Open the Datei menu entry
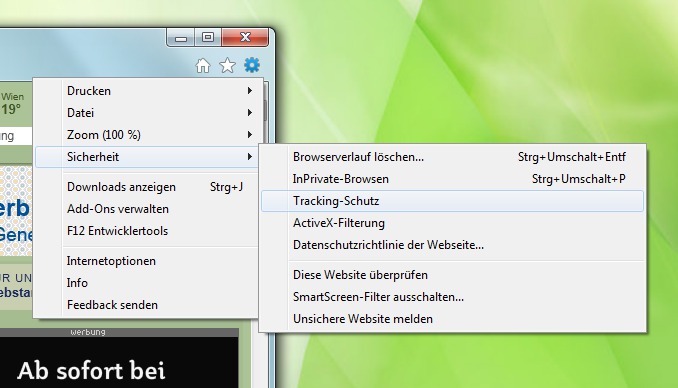The image size is (678, 388). click(148, 113)
